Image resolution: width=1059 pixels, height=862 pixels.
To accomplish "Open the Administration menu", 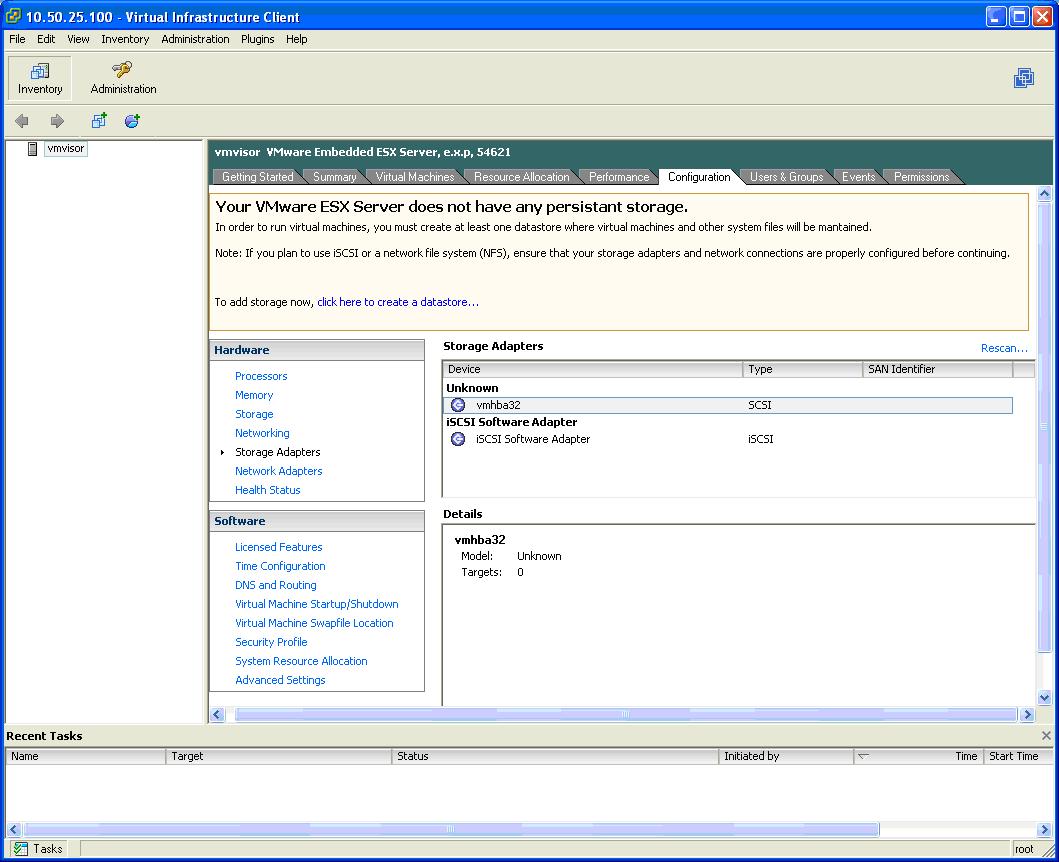I will click(195, 39).
